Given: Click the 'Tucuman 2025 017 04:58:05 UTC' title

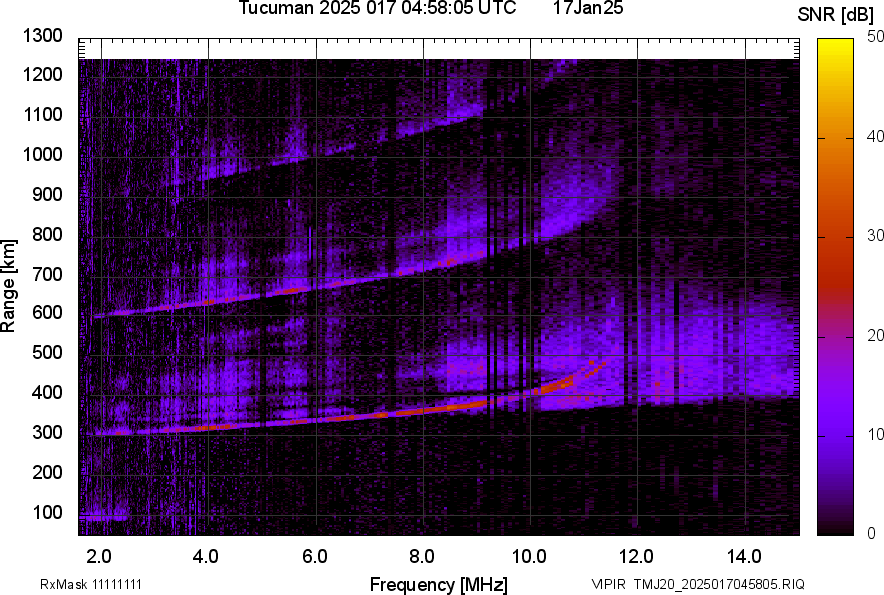Looking at the screenshot, I should point(377,8).
